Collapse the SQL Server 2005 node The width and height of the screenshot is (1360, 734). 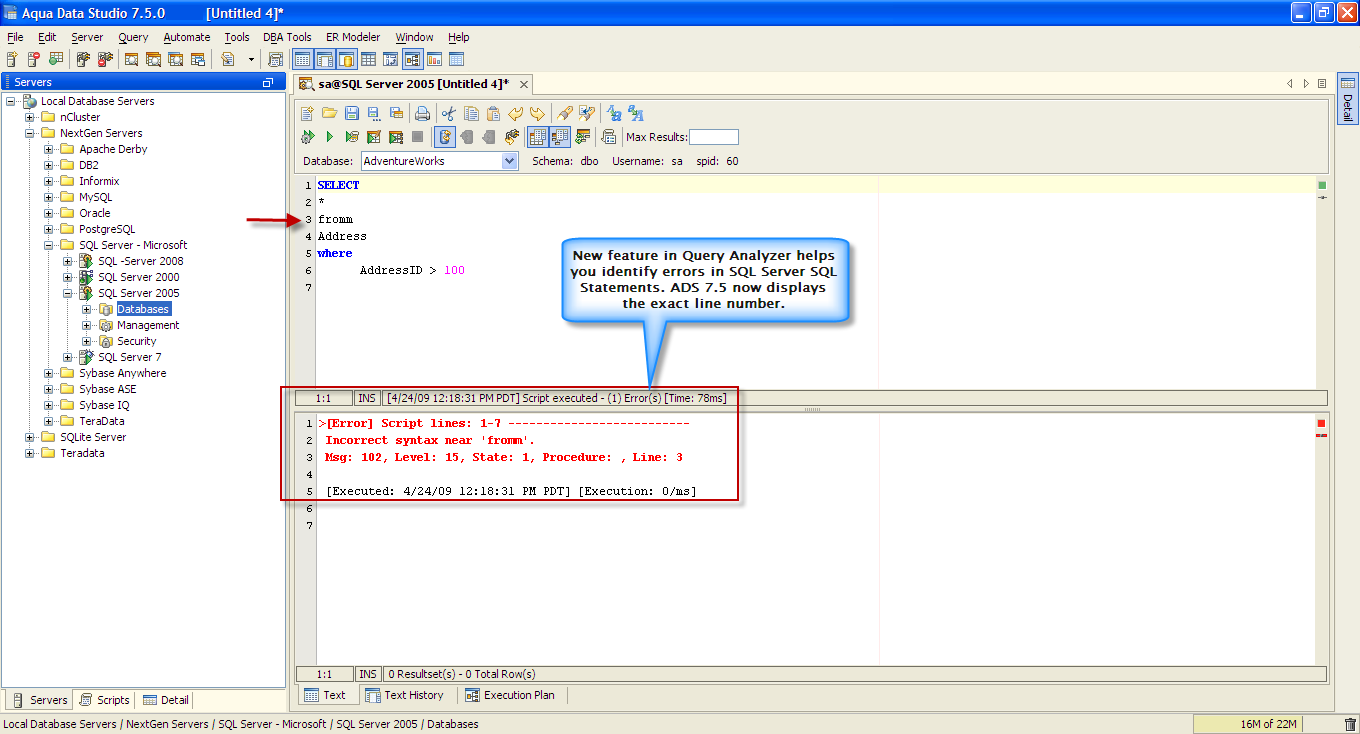[x=68, y=293]
